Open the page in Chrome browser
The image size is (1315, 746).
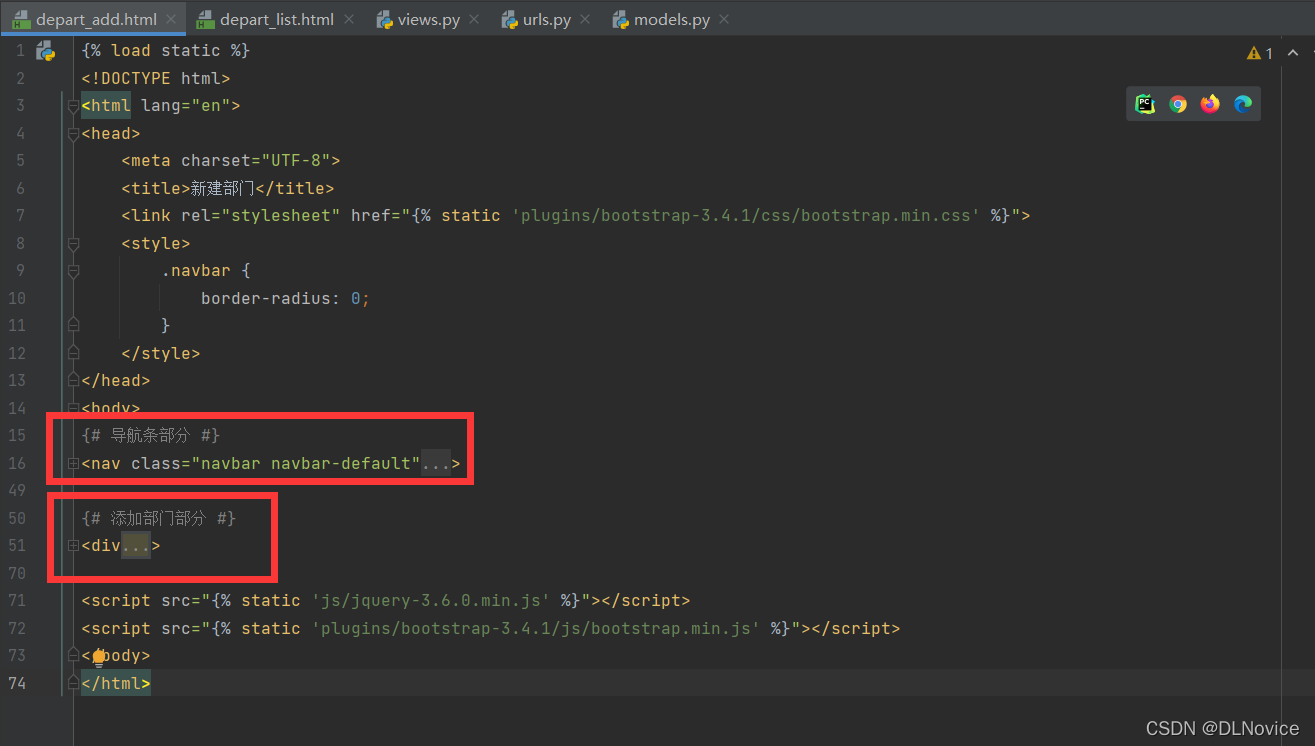pos(1178,104)
